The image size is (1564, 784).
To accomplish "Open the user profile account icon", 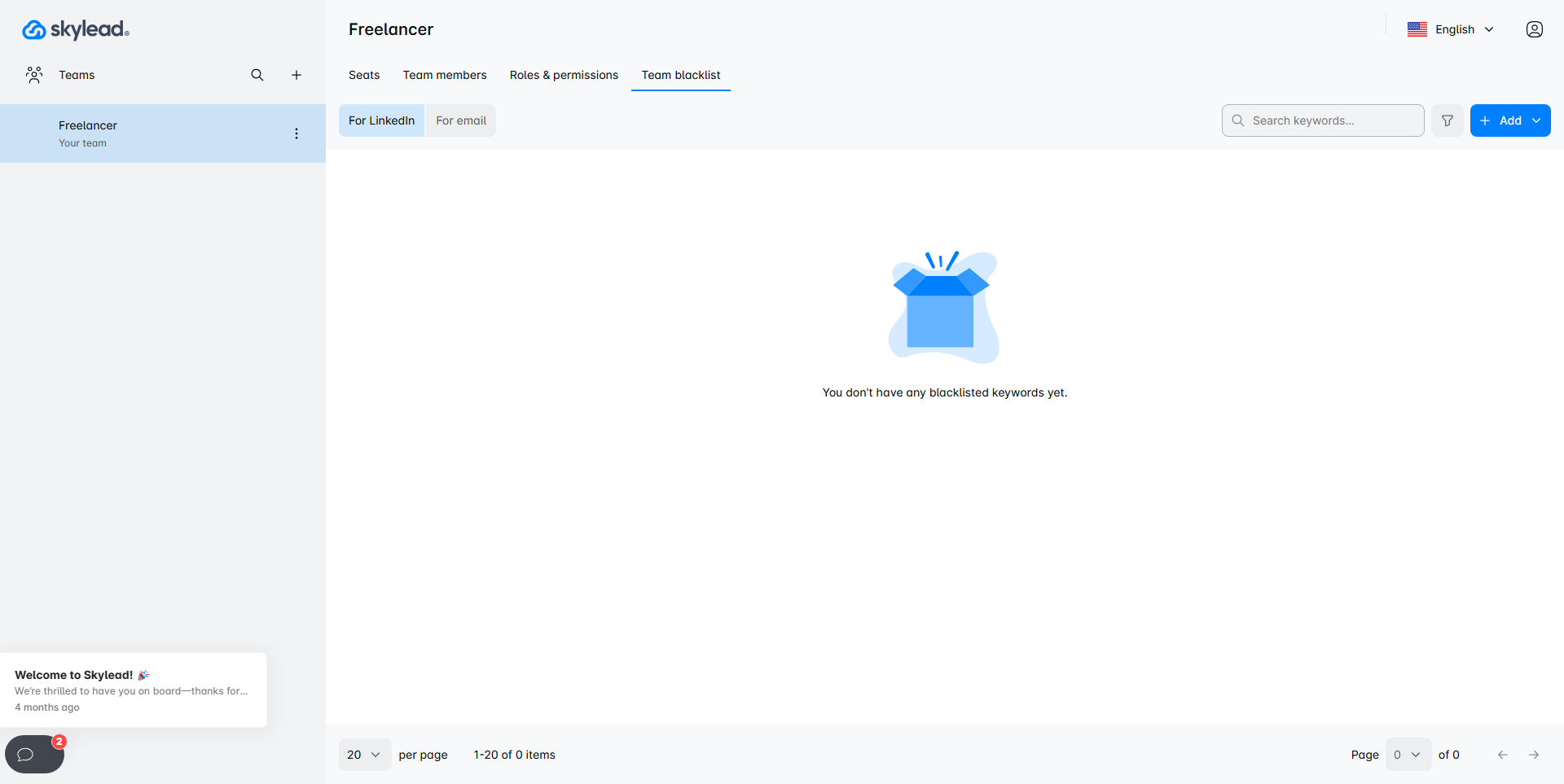I will (1534, 29).
